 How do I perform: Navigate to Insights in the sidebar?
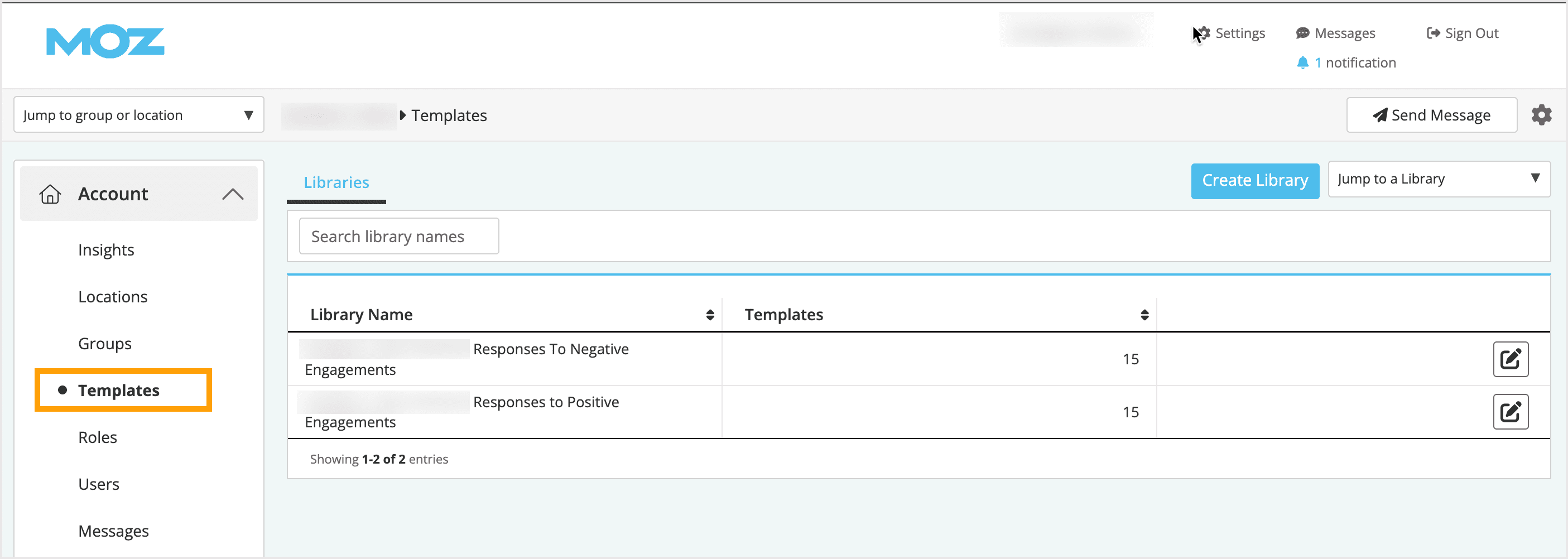(x=106, y=249)
